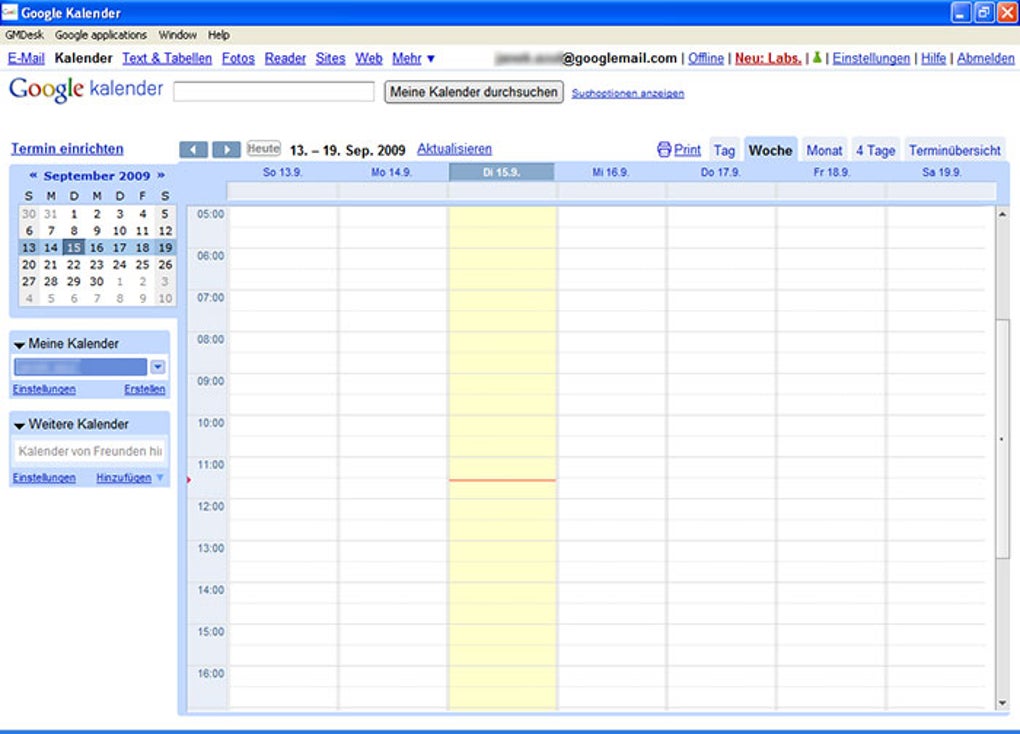The image size is (1020, 734).
Task: Click the Print icon above the calendar
Action: tap(663, 148)
